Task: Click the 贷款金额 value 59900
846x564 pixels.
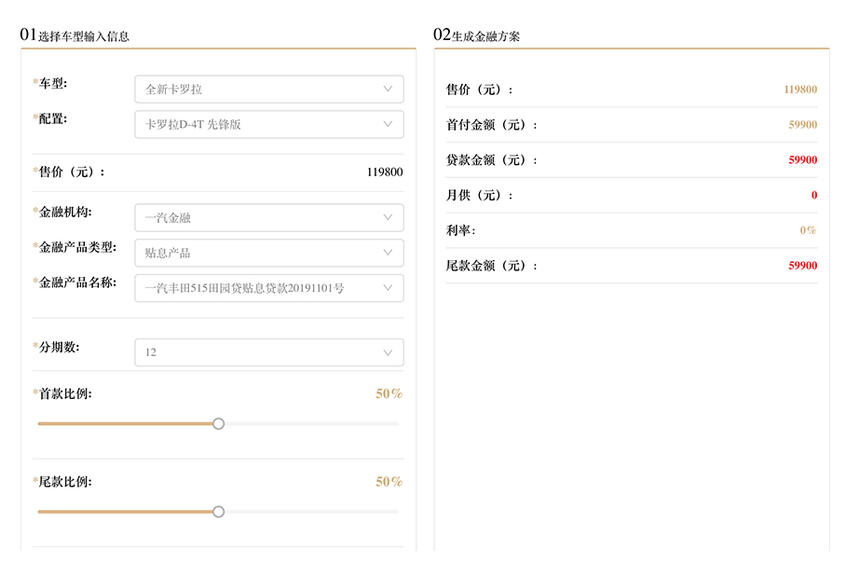Action: [802, 160]
